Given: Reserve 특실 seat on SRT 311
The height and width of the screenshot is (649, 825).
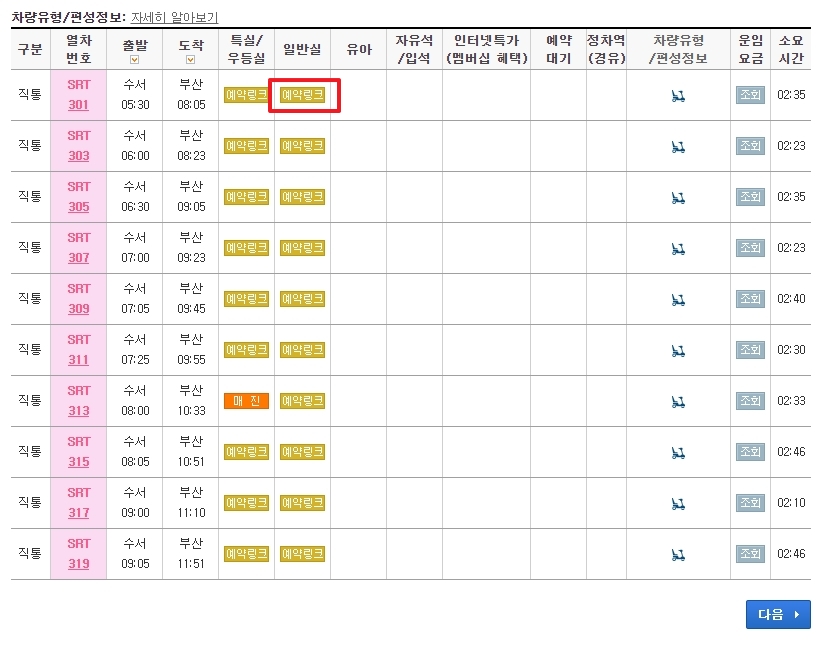Looking at the screenshot, I should click(x=246, y=350).
